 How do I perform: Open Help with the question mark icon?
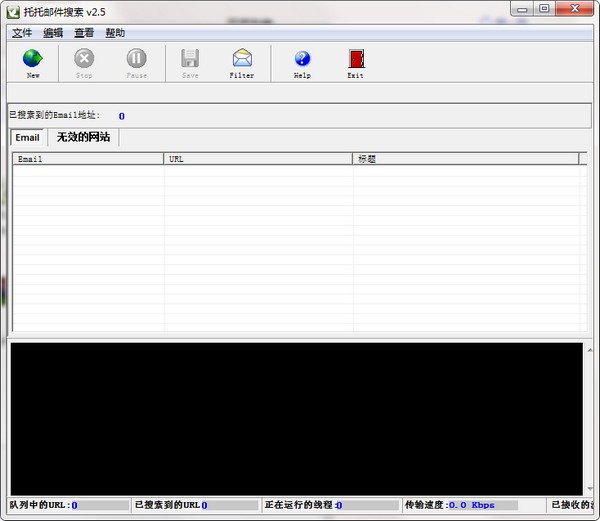pos(302,59)
